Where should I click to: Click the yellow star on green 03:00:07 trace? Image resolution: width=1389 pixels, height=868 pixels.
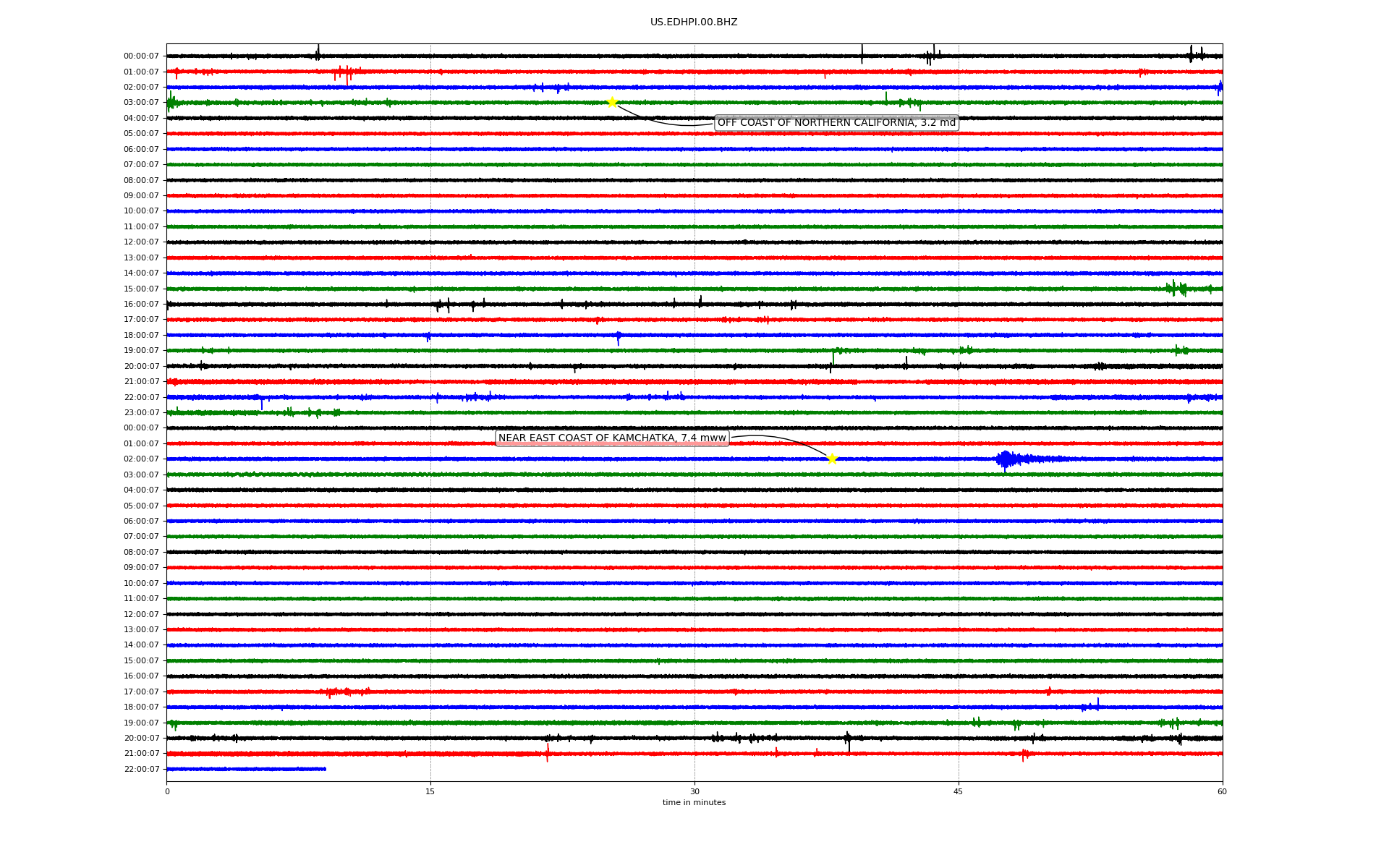(x=612, y=102)
